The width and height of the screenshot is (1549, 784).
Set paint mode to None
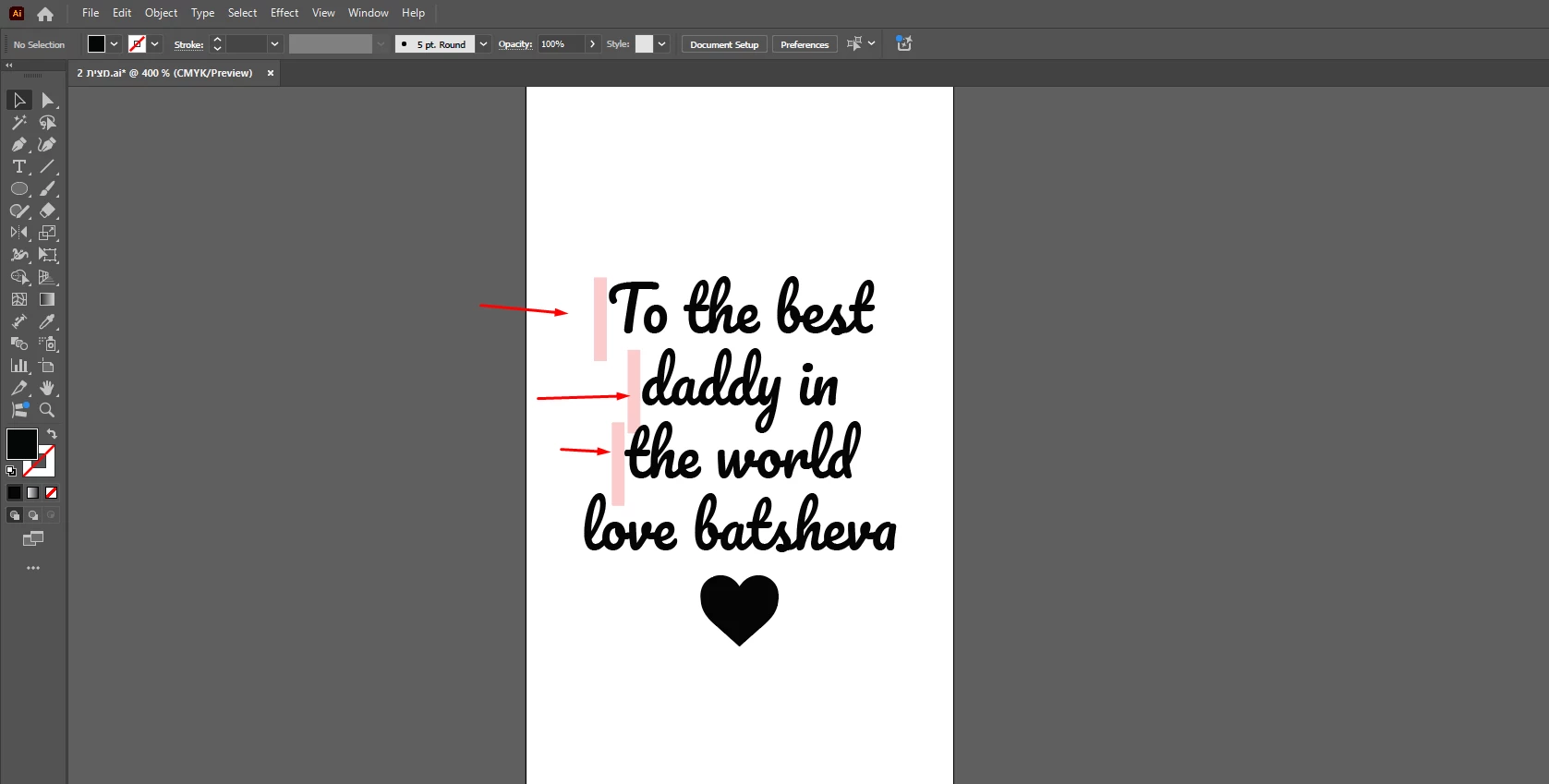[x=52, y=493]
